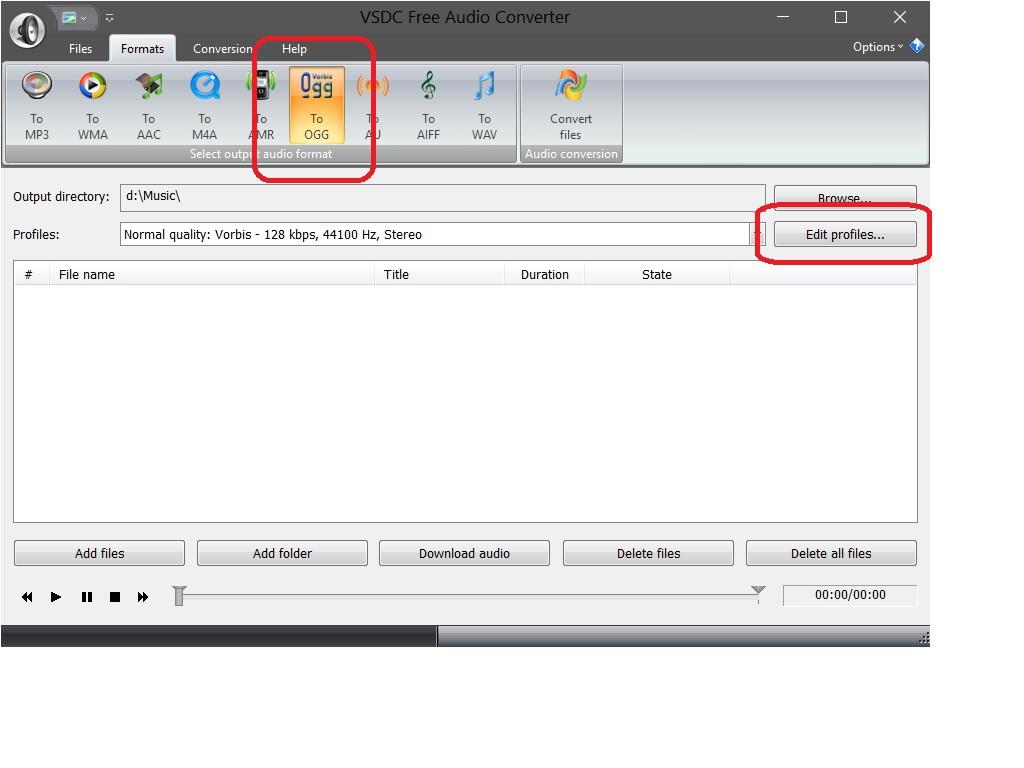Open the round speaker application menu button

[27, 29]
